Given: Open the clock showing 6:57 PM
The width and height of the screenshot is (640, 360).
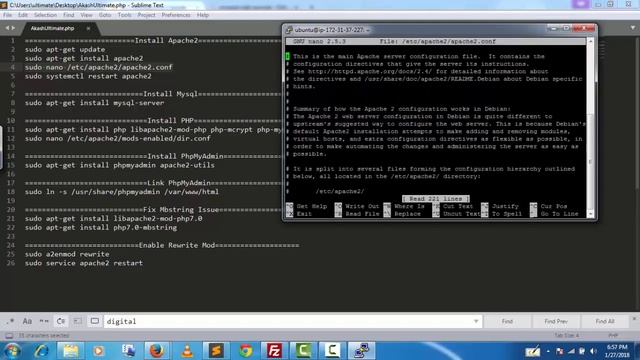Looking at the screenshot, I should [x=617, y=351].
